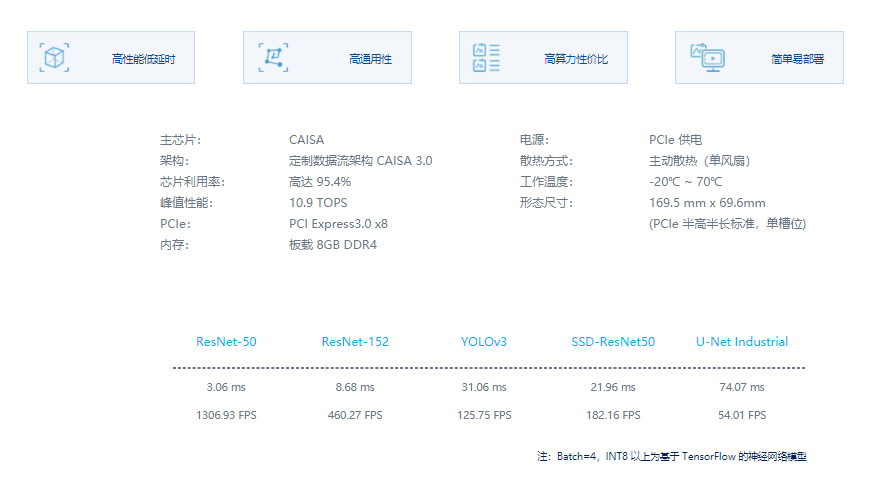Click the 3D cube icon
Viewport: 876px width, 491px height.
pyautogui.click(x=54, y=58)
